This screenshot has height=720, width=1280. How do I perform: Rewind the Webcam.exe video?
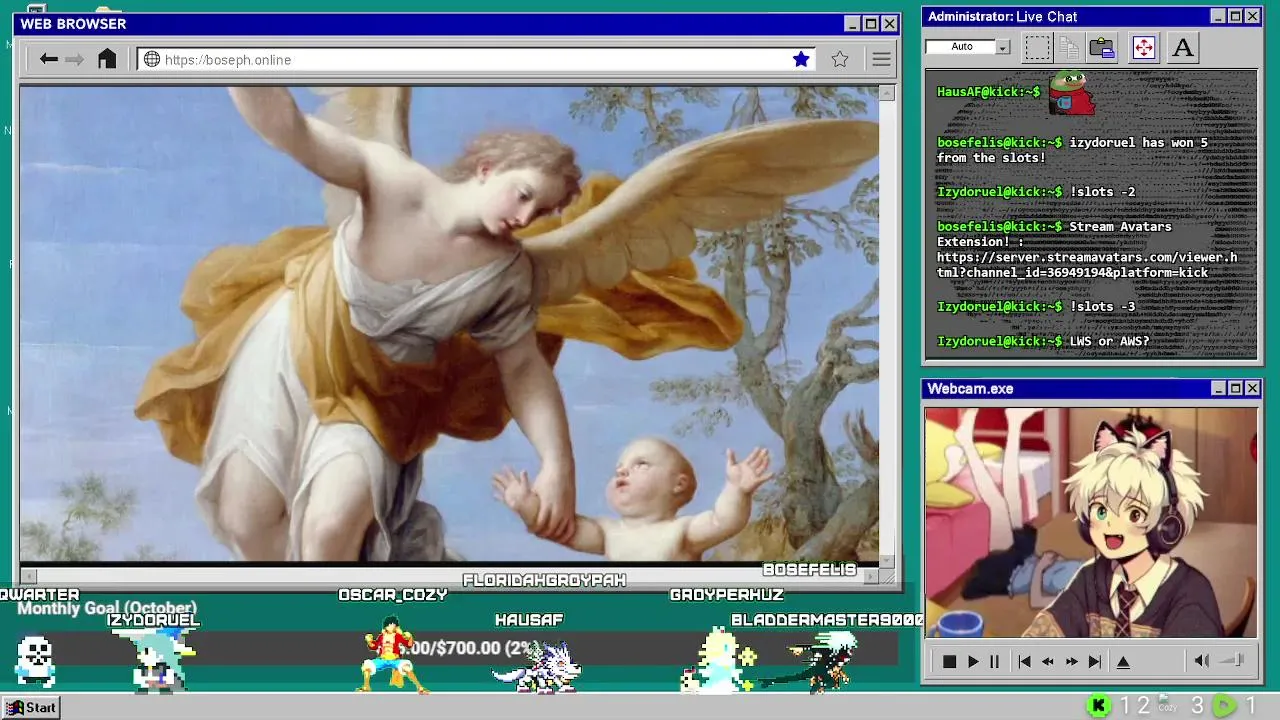[x=1048, y=661]
